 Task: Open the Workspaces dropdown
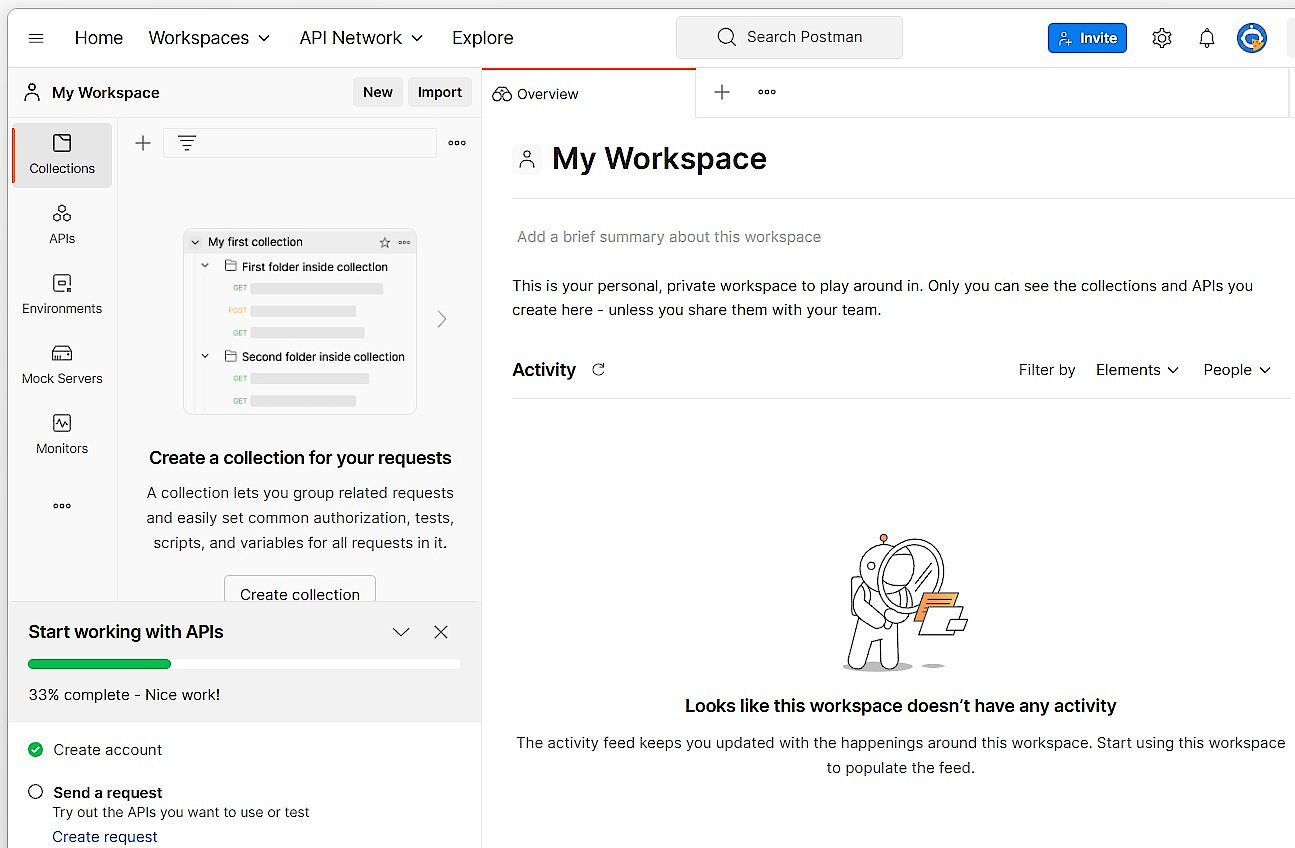point(208,37)
